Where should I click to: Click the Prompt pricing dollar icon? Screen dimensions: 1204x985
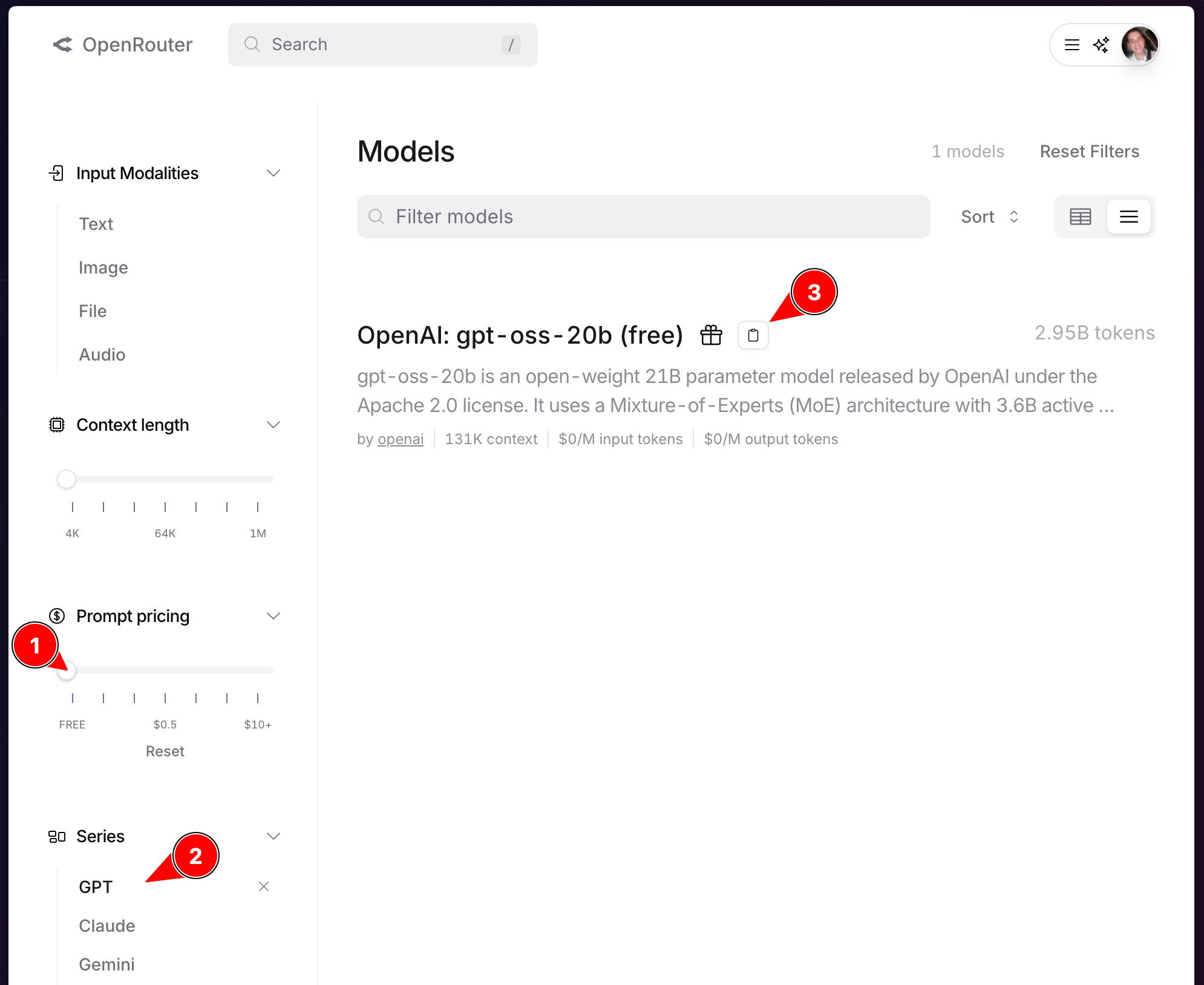click(x=57, y=616)
